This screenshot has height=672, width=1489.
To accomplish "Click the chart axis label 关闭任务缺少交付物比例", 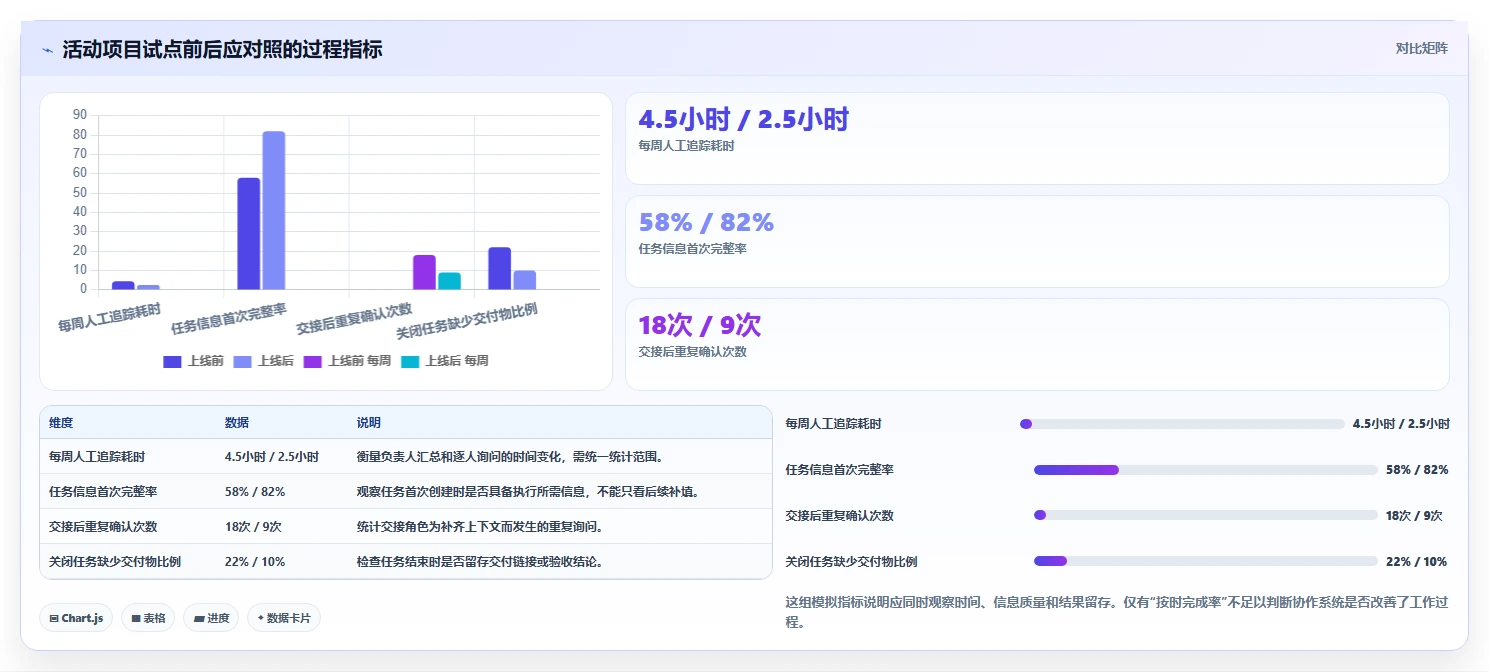I will (x=467, y=321).
